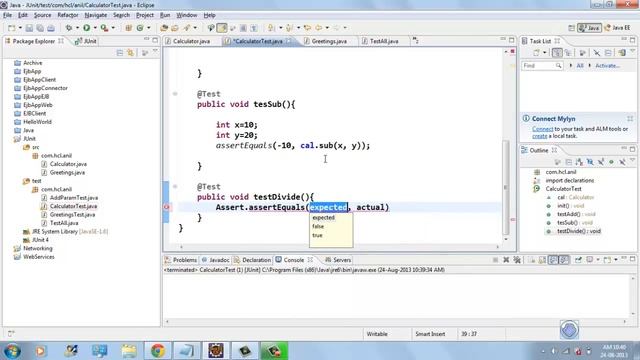Toggle Categorized presentation in Task List
The width and height of the screenshot is (640, 360).
(557, 53)
